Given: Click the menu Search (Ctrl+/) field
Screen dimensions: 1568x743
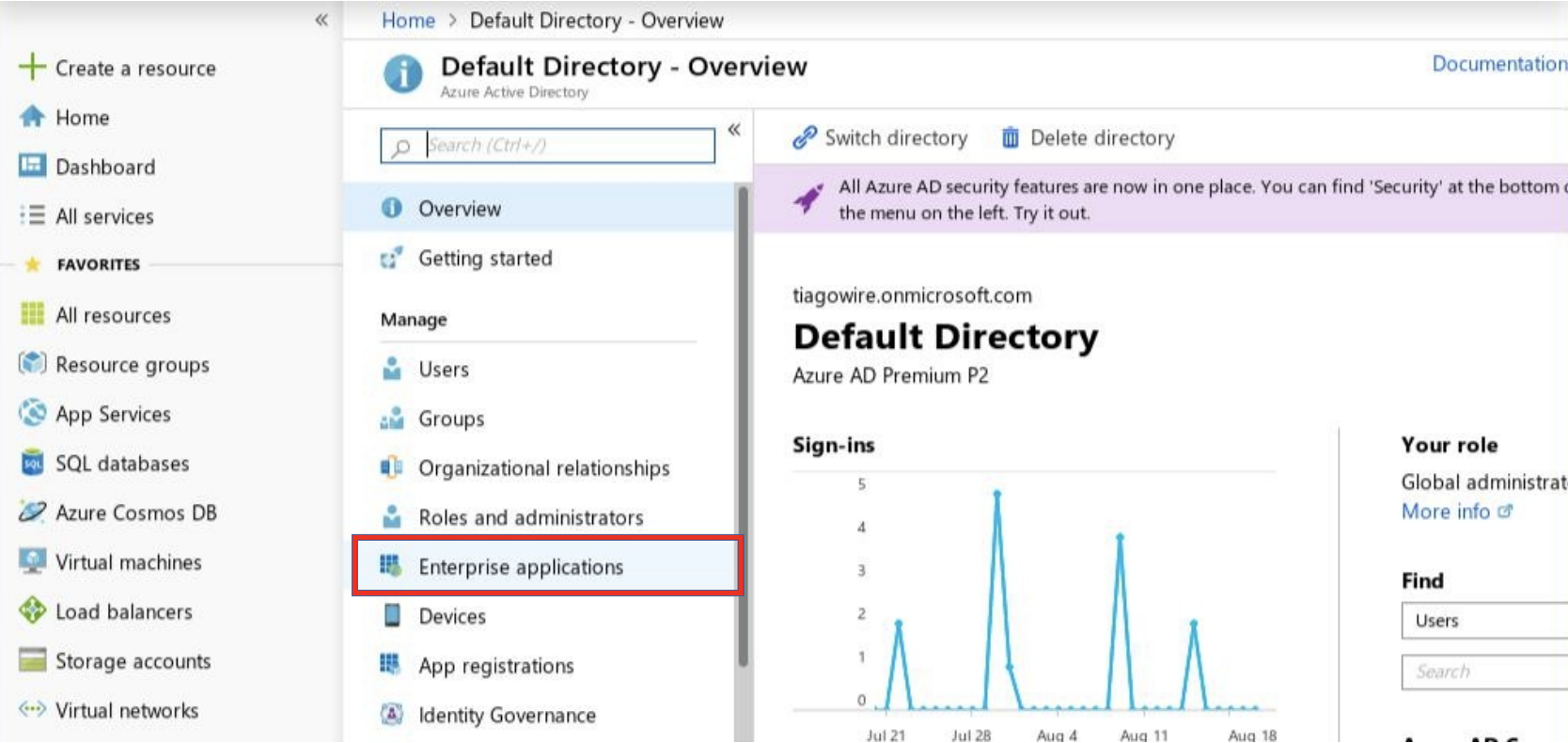Looking at the screenshot, I should click(x=547, y=146).
